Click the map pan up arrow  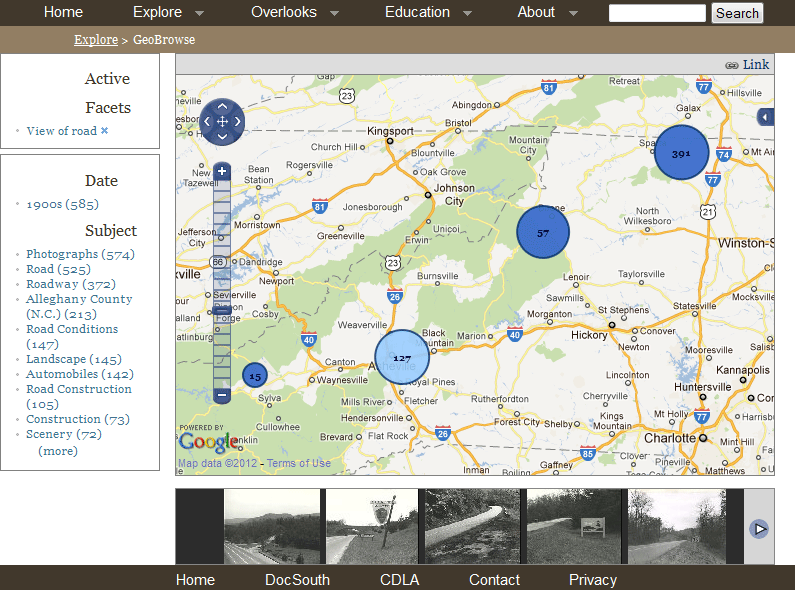[x=222, y=107]
